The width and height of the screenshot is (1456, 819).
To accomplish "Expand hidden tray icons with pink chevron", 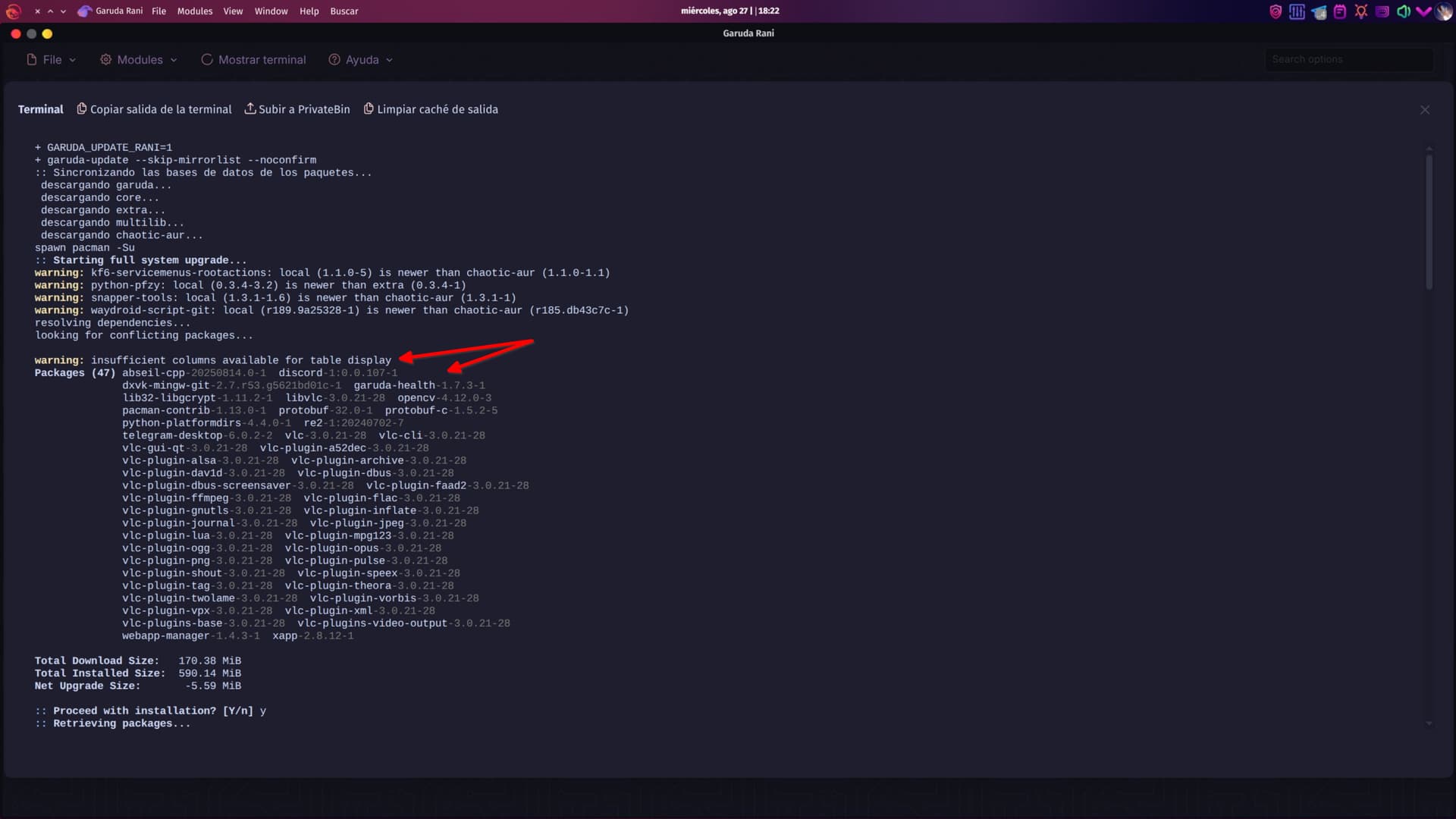I will [x=1423, y=11].
